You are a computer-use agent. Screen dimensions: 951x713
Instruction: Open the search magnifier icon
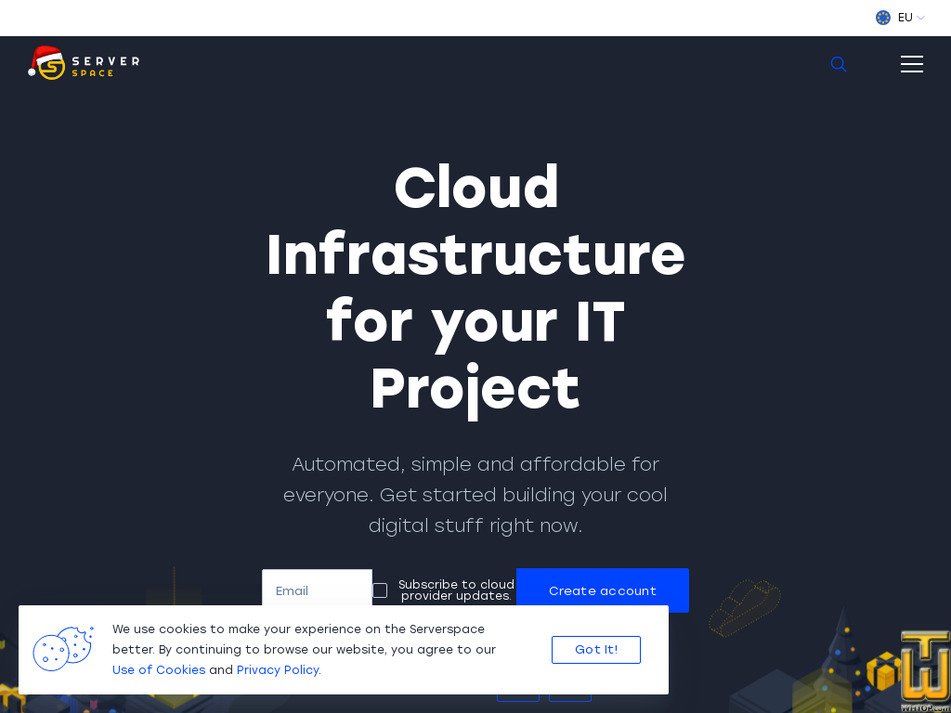(838, 64)
